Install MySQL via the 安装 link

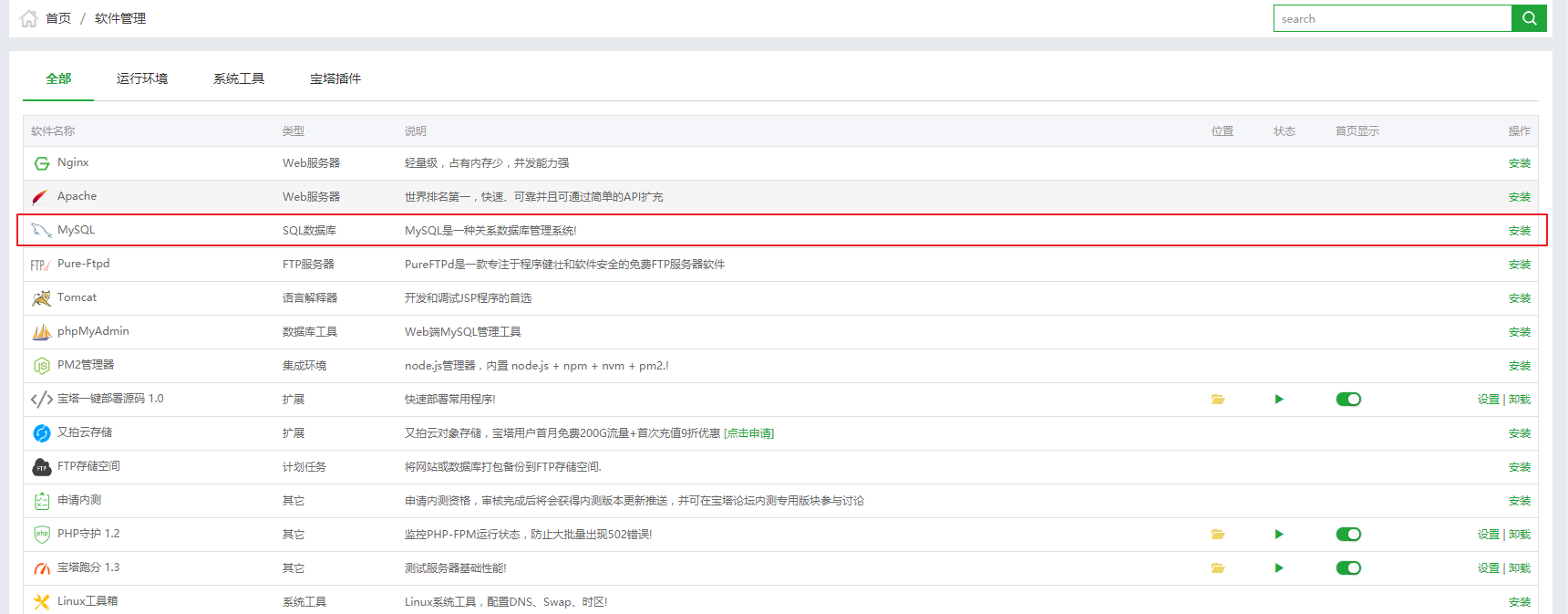click(1519, 231)
